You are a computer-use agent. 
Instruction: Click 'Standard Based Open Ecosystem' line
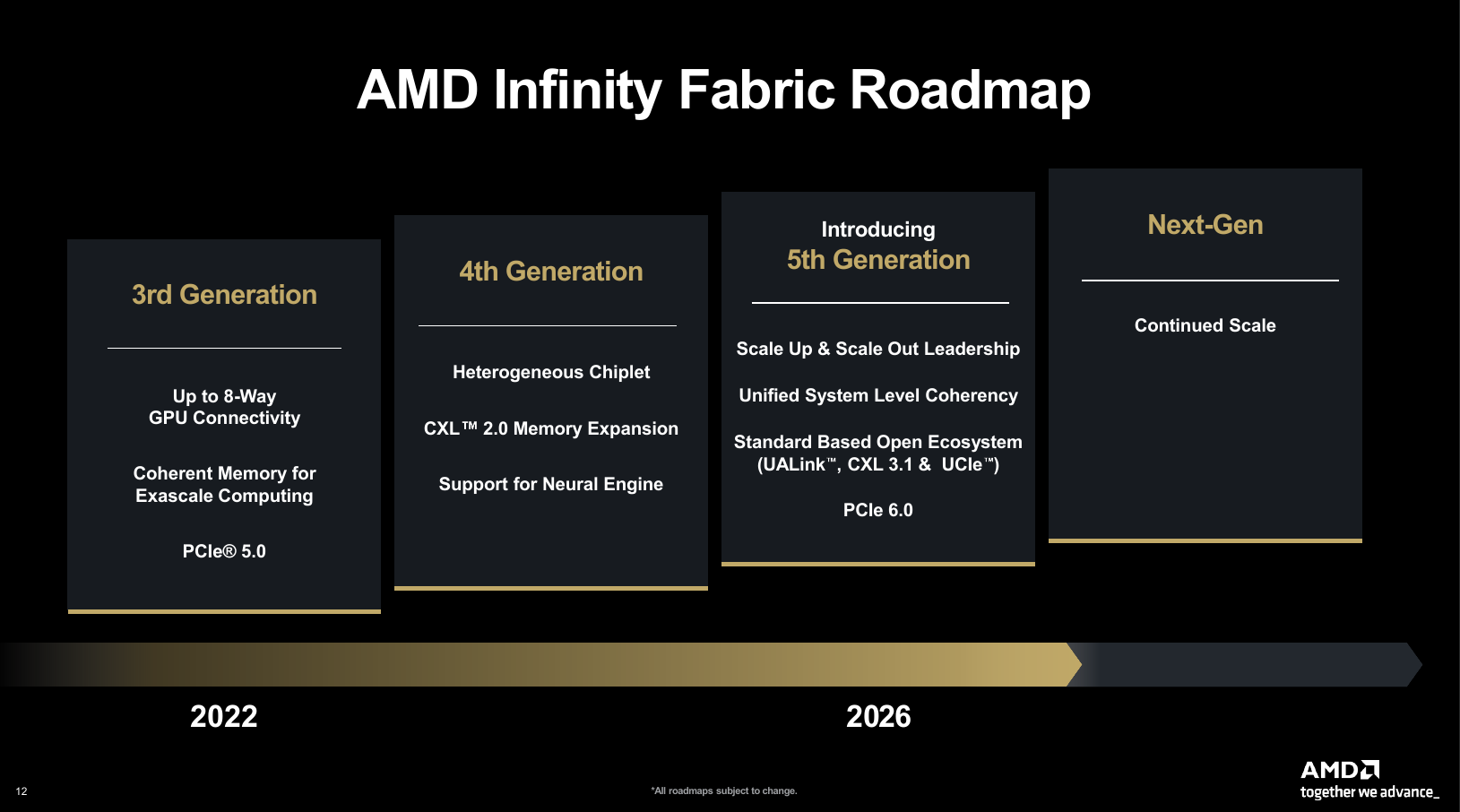[x=878, y=442]
